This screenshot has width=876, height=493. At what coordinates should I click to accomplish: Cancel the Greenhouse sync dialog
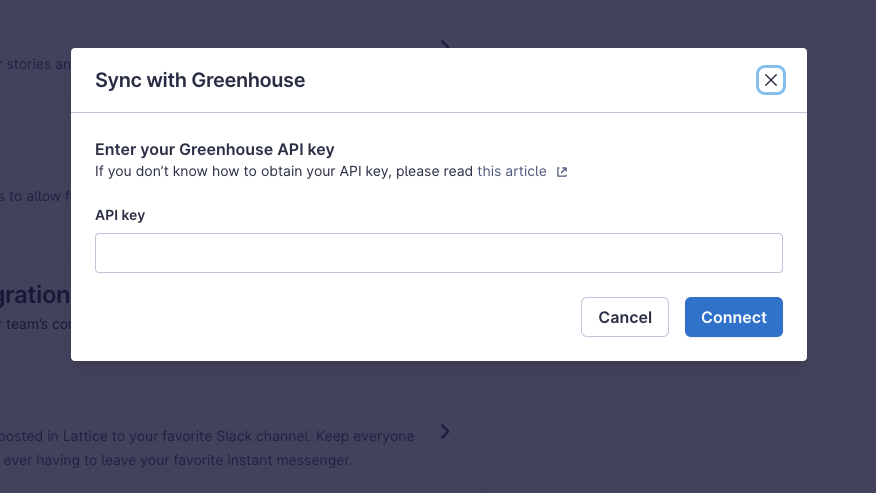pos(625,317)
